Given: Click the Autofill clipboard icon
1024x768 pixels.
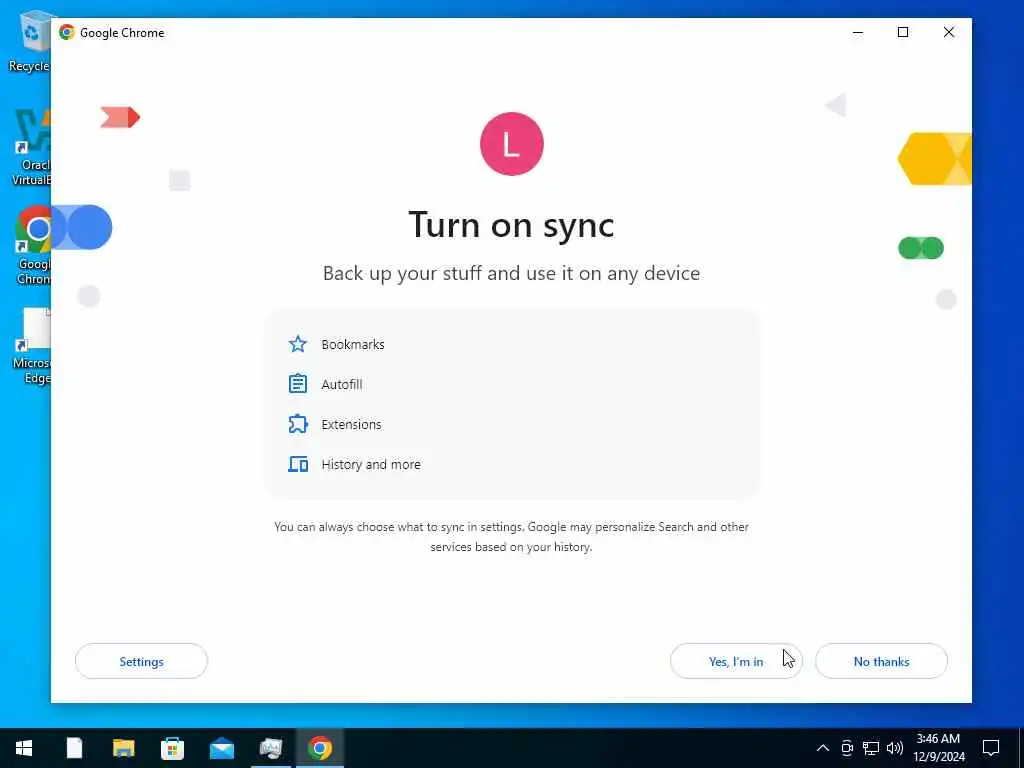Looking at the screenshot, I should pyautogui.click(x=298, y=384).
